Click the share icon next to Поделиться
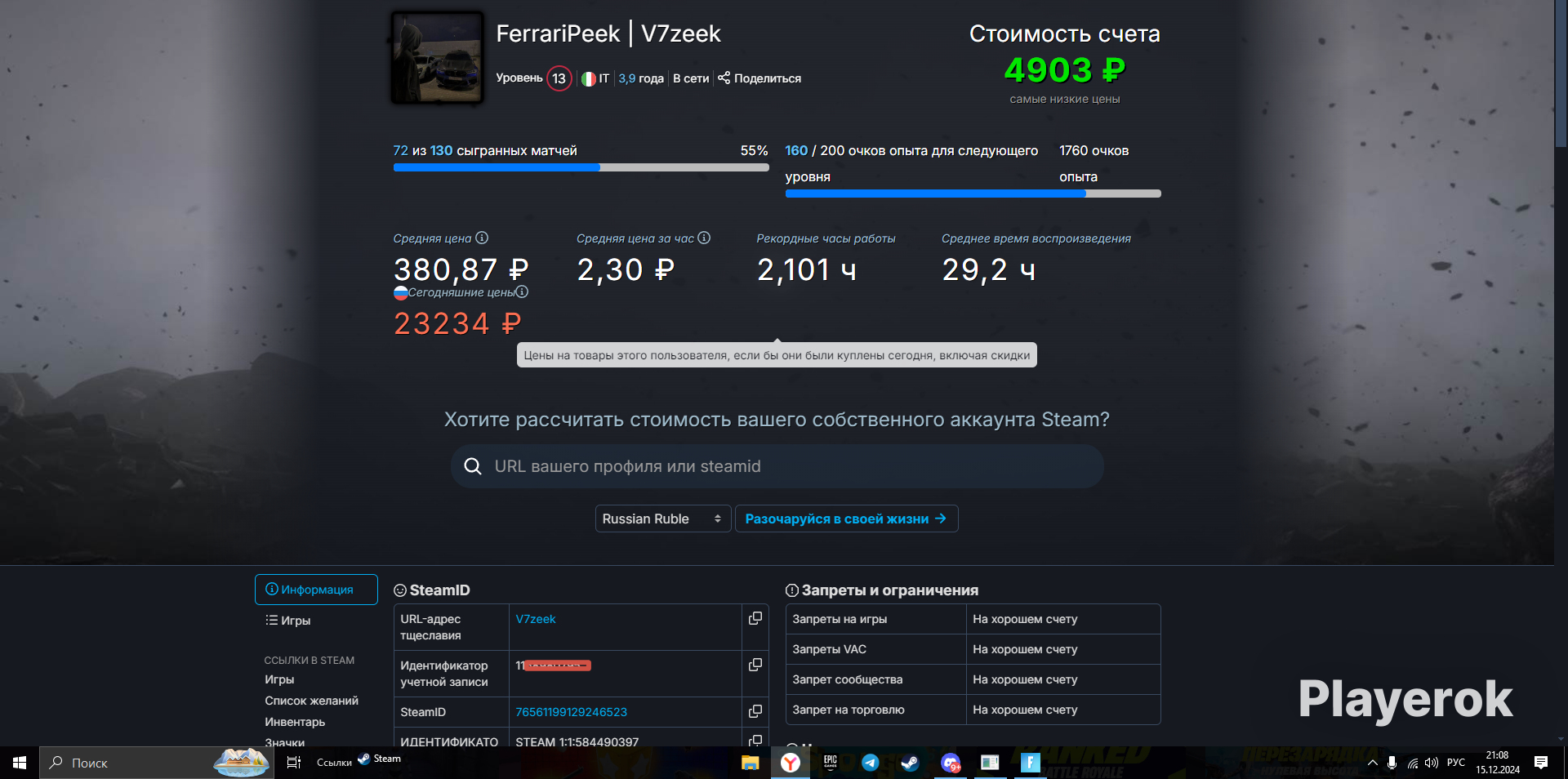Image resolution: width=1568 pixels, height=779 pixels. [724, 78]
